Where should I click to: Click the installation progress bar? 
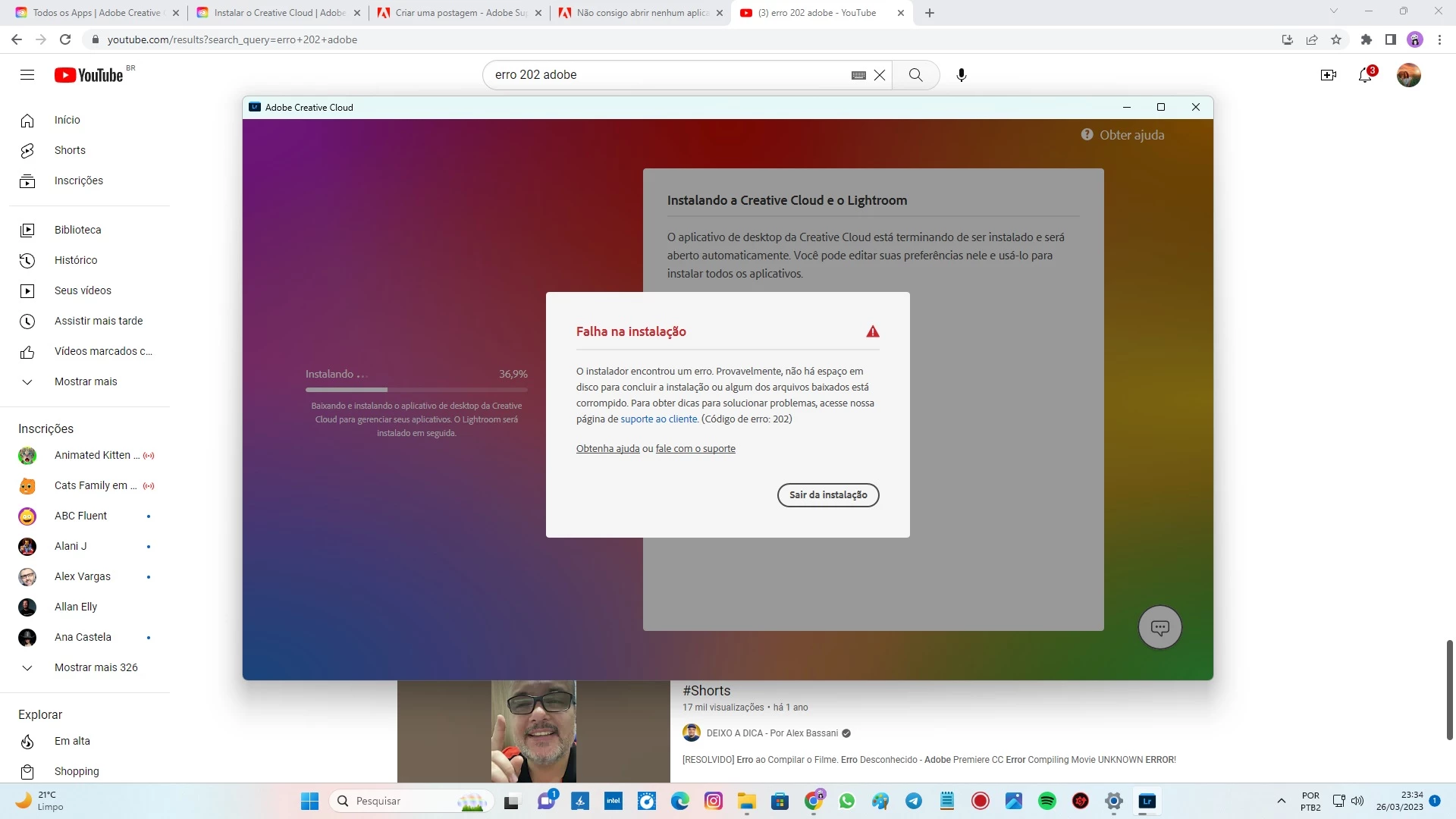coord(416,390)
